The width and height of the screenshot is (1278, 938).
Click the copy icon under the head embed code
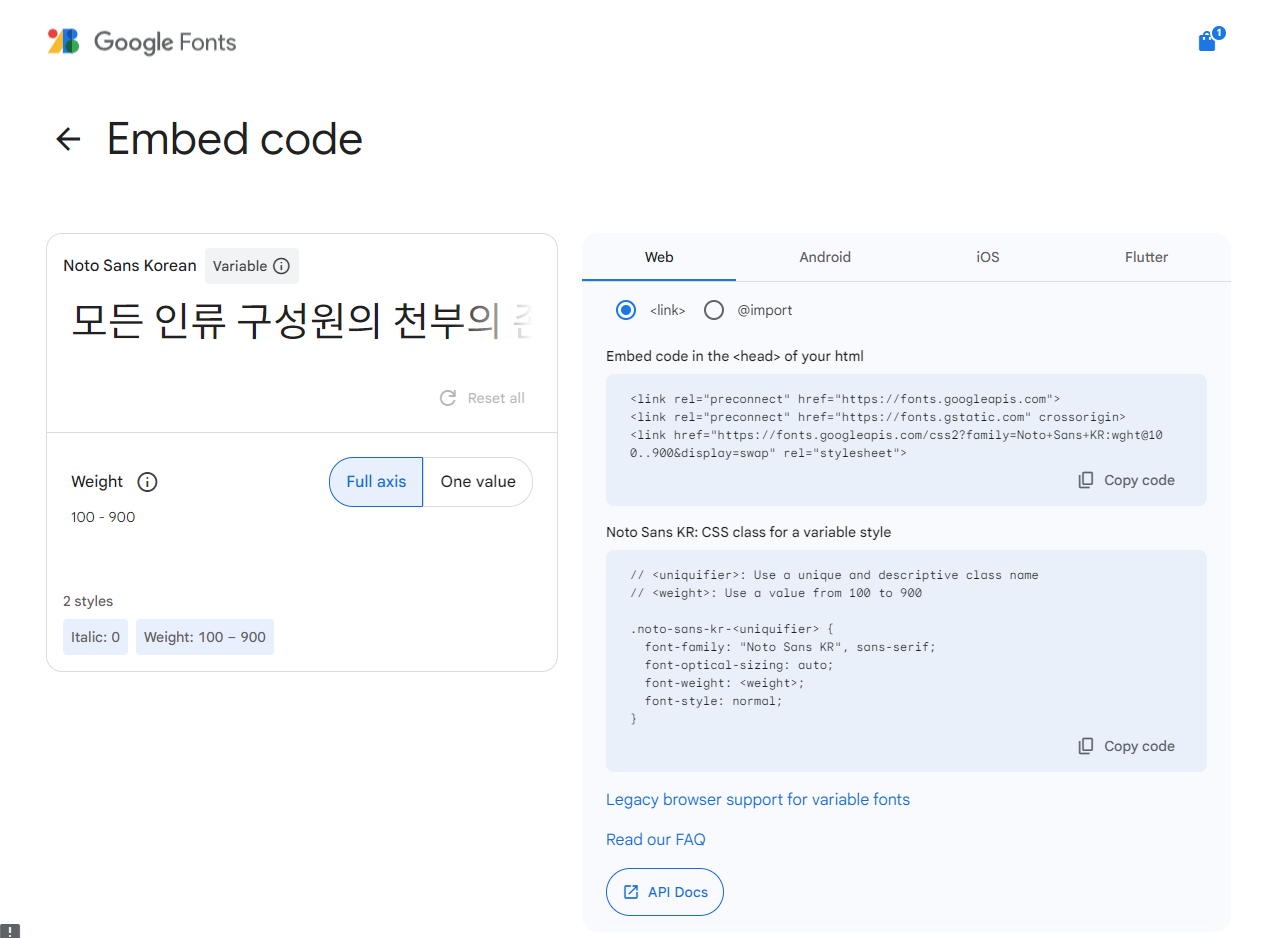pos(1086,480)
